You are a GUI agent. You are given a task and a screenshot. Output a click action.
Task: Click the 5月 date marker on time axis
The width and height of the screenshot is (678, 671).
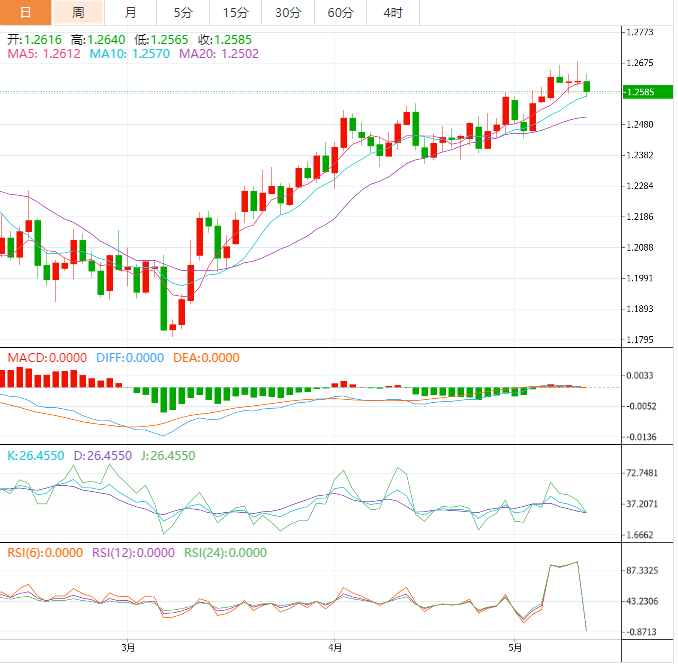(x=514, y=648)
